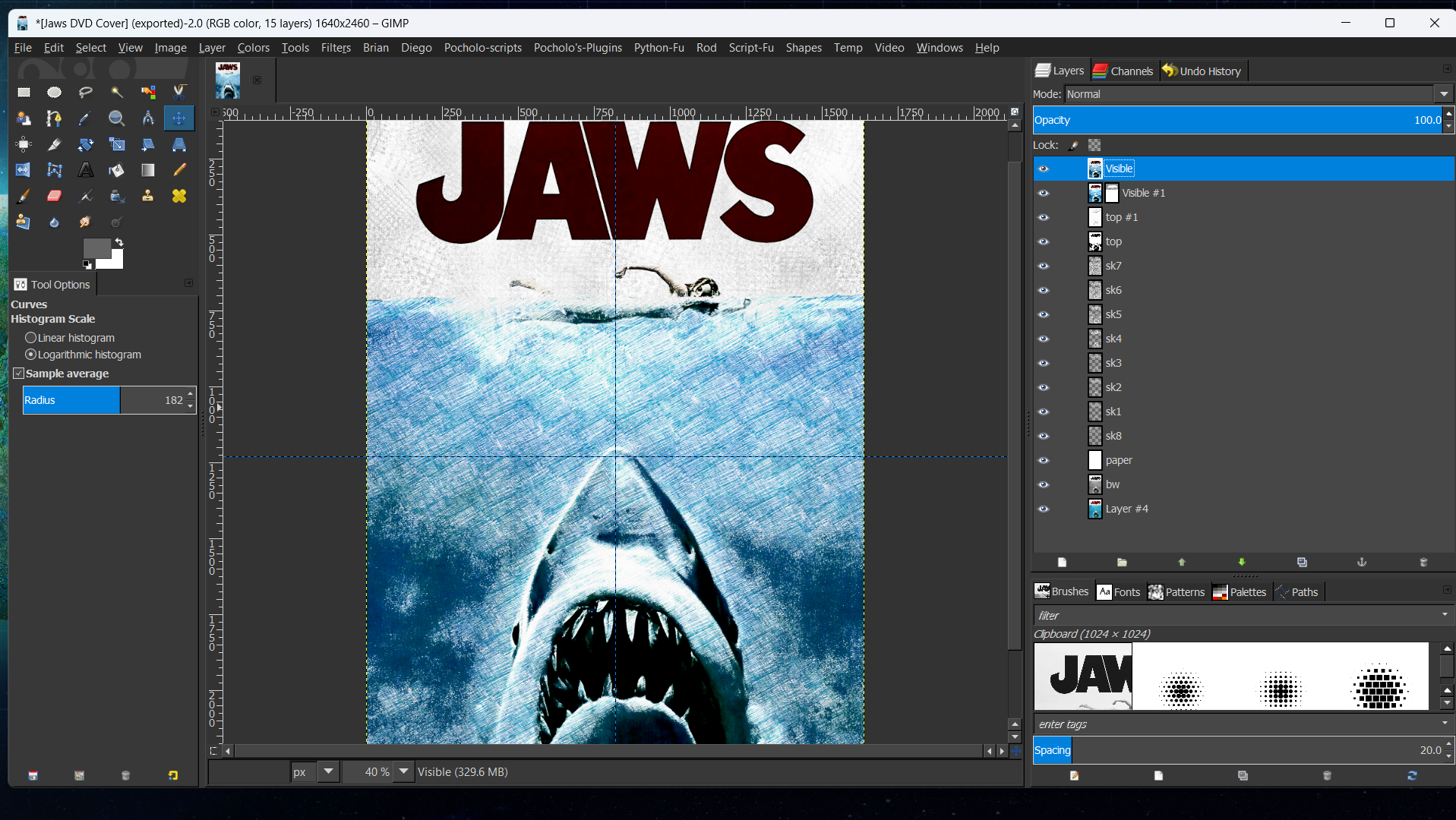1456x820 pixels.
Task: Select the Scale tool
Action: pyautogui.click(x=117, y=144)
